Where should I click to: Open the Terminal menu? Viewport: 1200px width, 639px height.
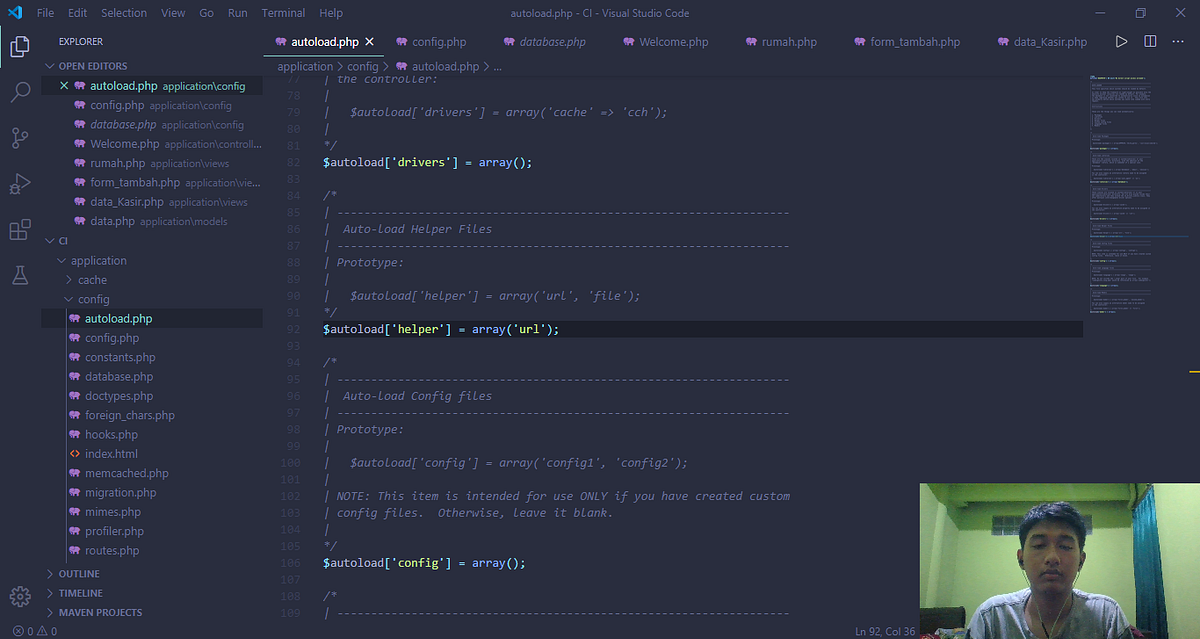(283, 12)
